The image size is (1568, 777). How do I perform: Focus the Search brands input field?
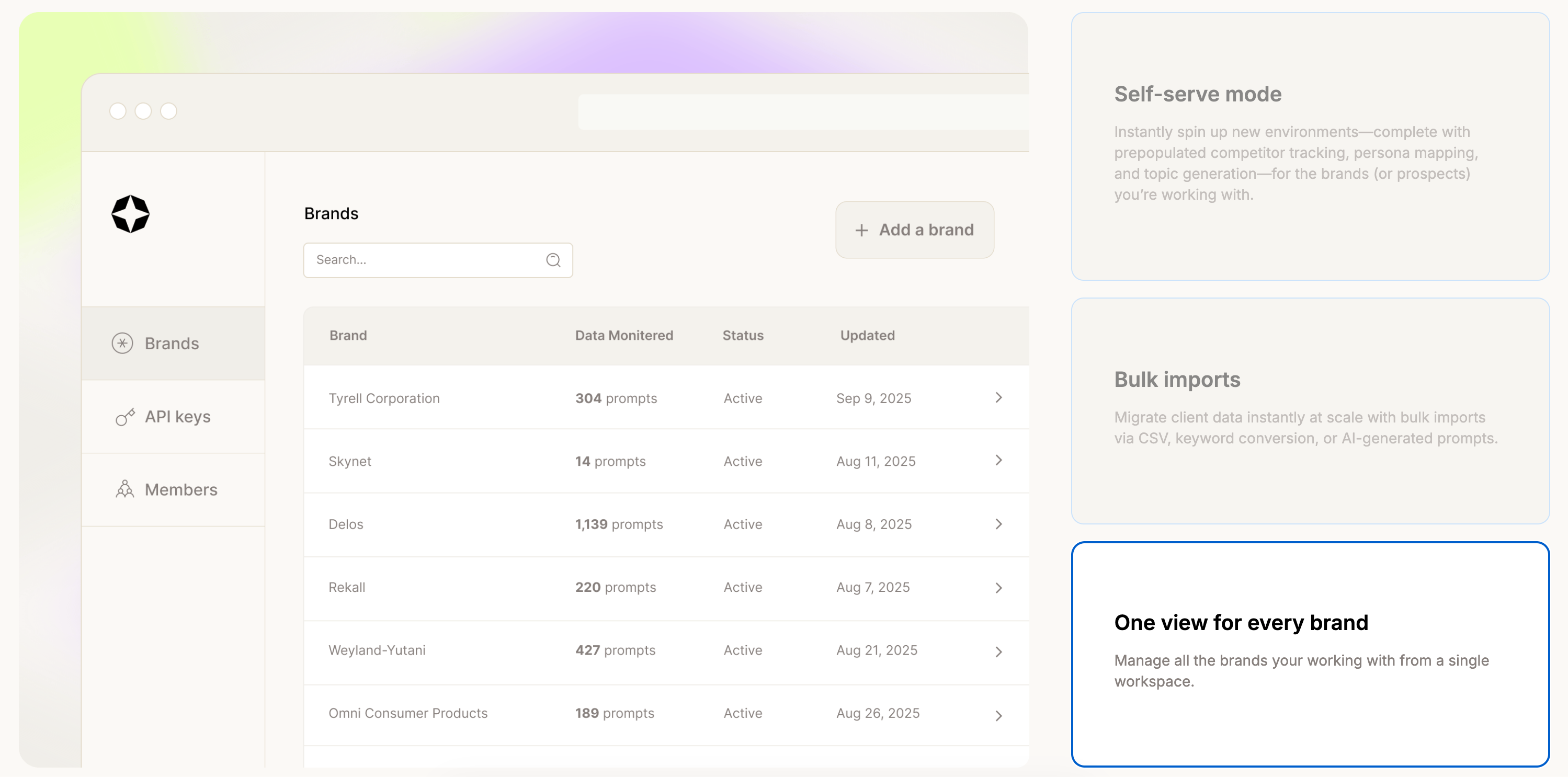click(426, 260)
